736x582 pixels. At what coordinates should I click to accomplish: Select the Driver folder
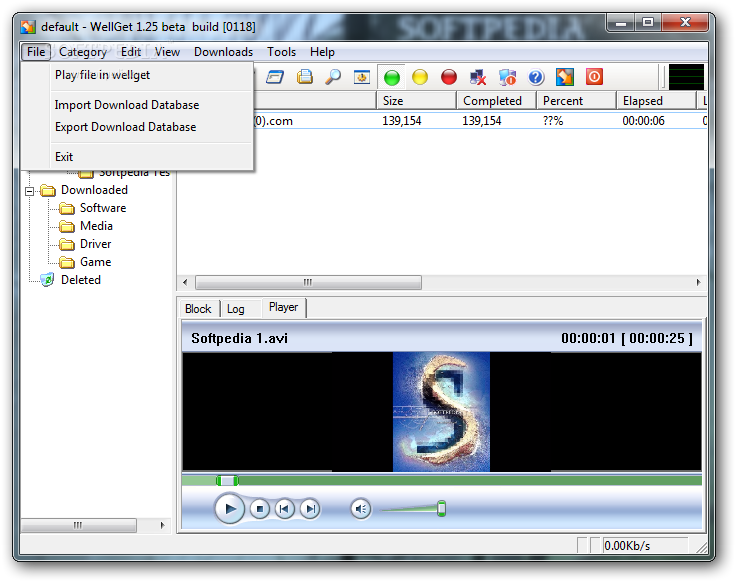[96, 244]
